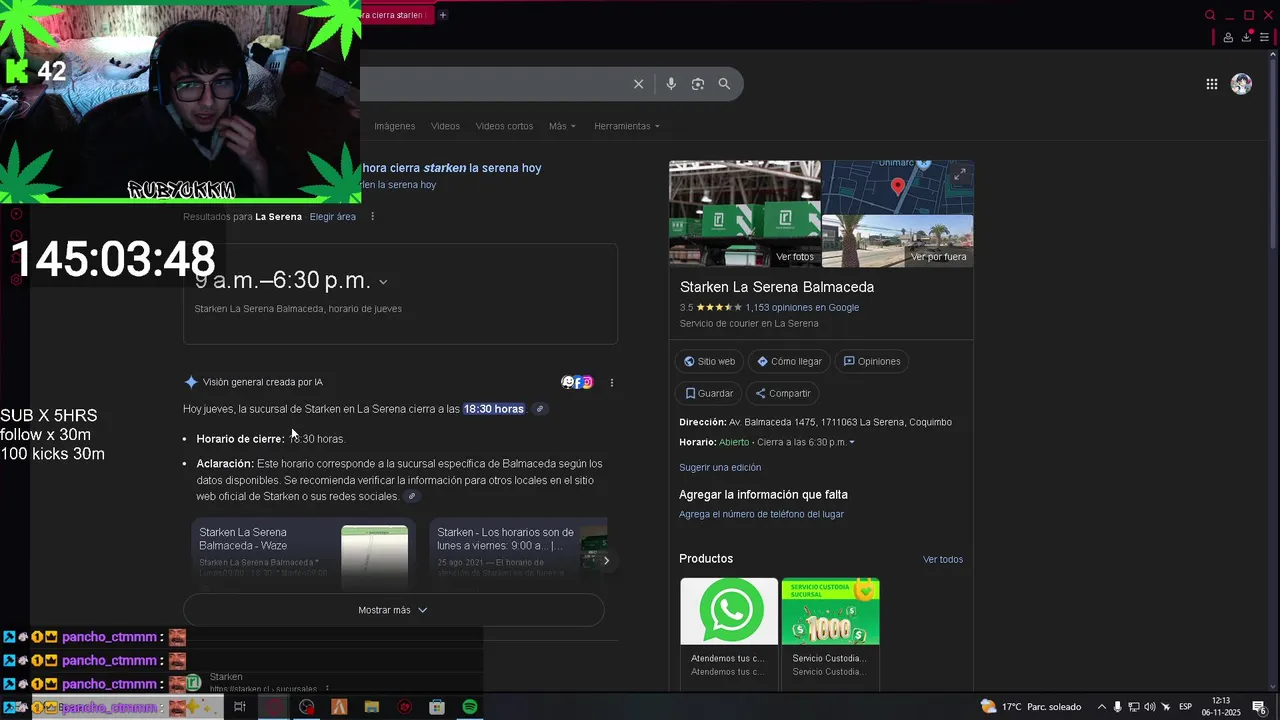This screenshot has width=1280, height=720.
Task: Click the Guardar button
Action: point(709,393)
